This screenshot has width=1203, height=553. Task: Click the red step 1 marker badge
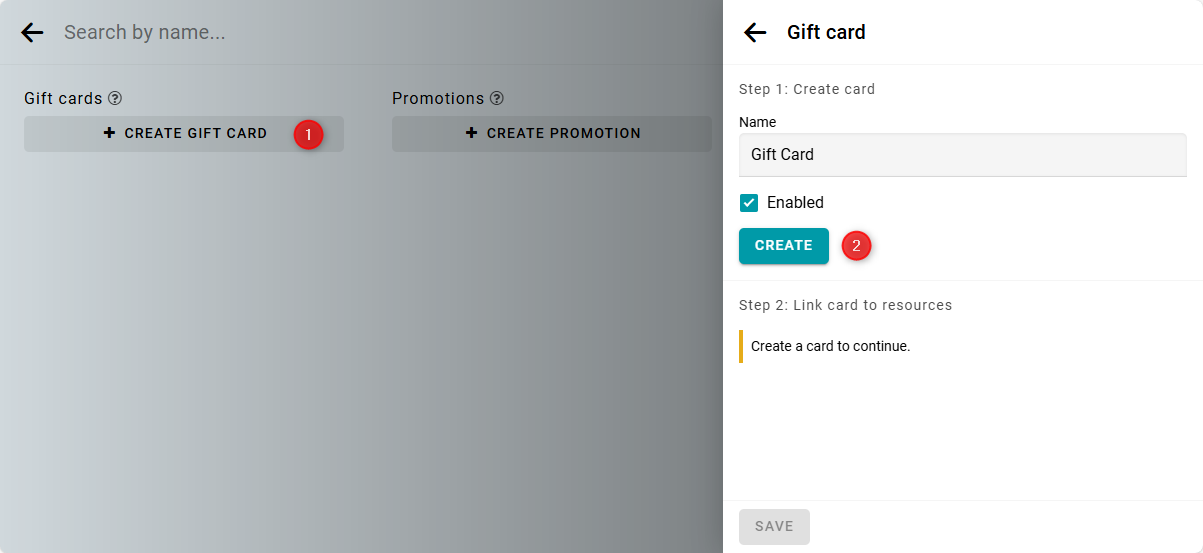coord(308,134)
